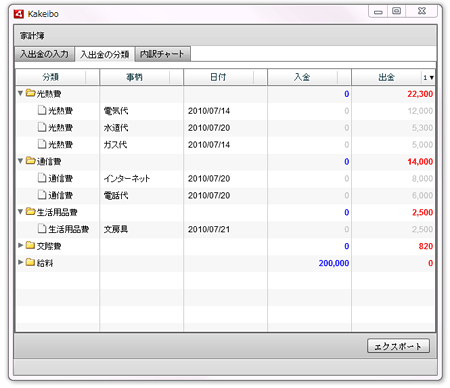The image size is (450, 388).
Task: Click the 5,300 amount for 水道代
Action: click(422, 128)
